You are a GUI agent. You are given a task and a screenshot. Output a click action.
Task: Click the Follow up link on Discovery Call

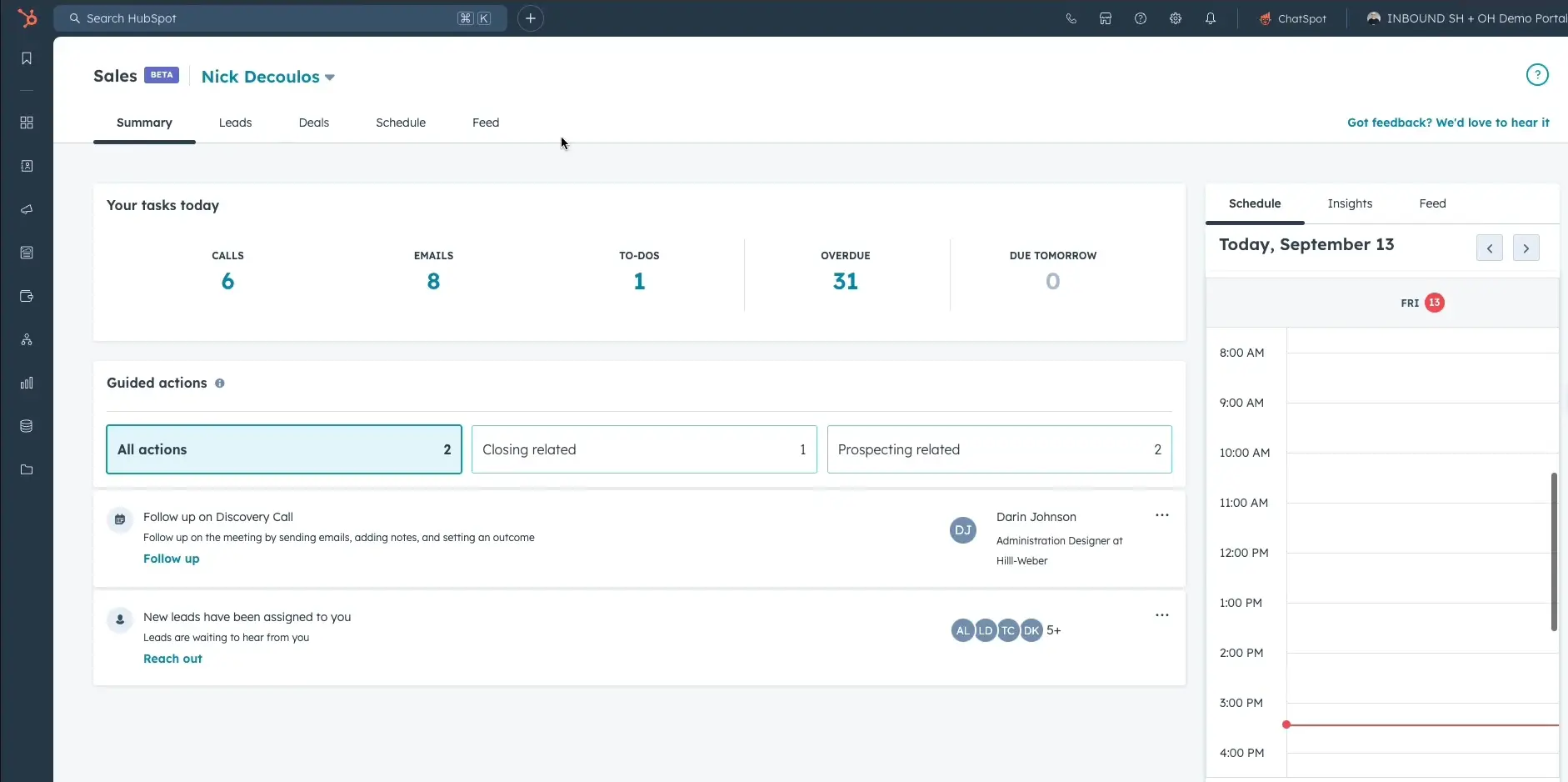(171, 559)
